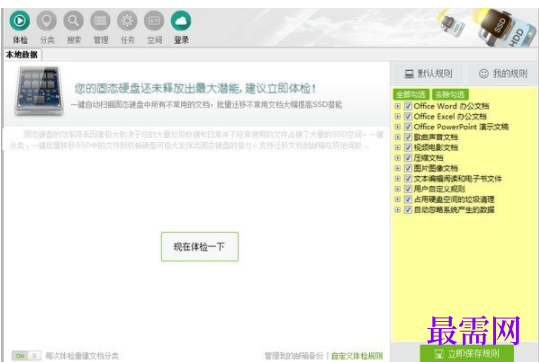Expand the Office PowerPoint 演示文稿 node
Screen dimensions: 539x362
pyautogui.click(x=398, y=127)
